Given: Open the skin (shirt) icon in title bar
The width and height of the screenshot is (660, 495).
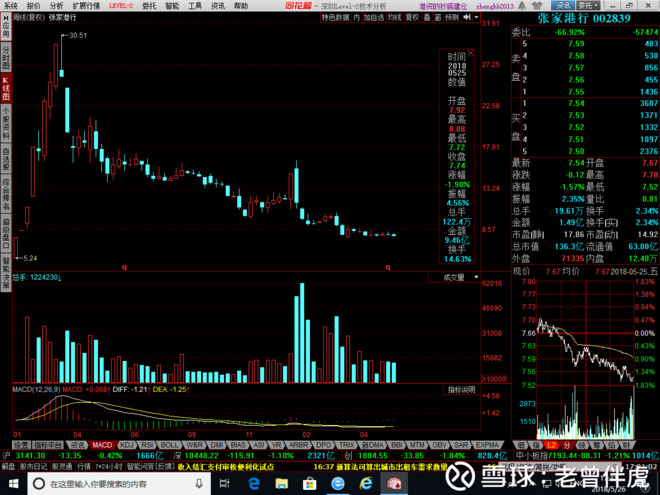Looking at the screenshot, I should (x=537, y=5).
